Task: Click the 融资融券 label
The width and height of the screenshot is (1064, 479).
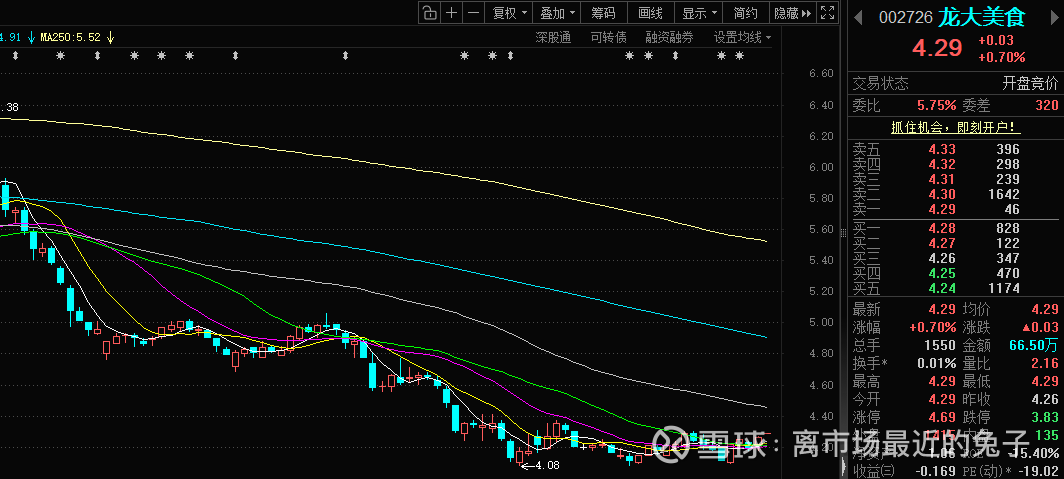Action: pyautogui.click(x=669, y=37)
